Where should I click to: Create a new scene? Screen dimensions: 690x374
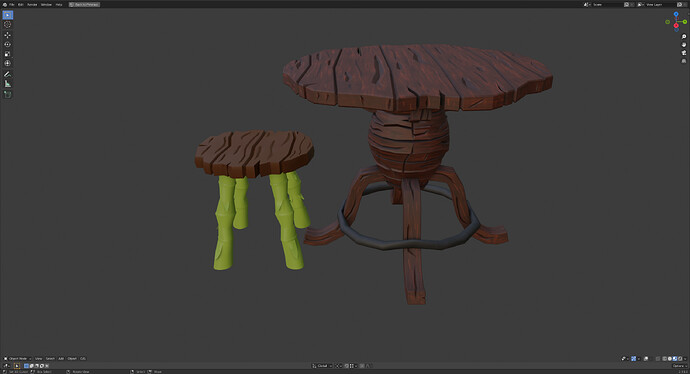(627, 4)
